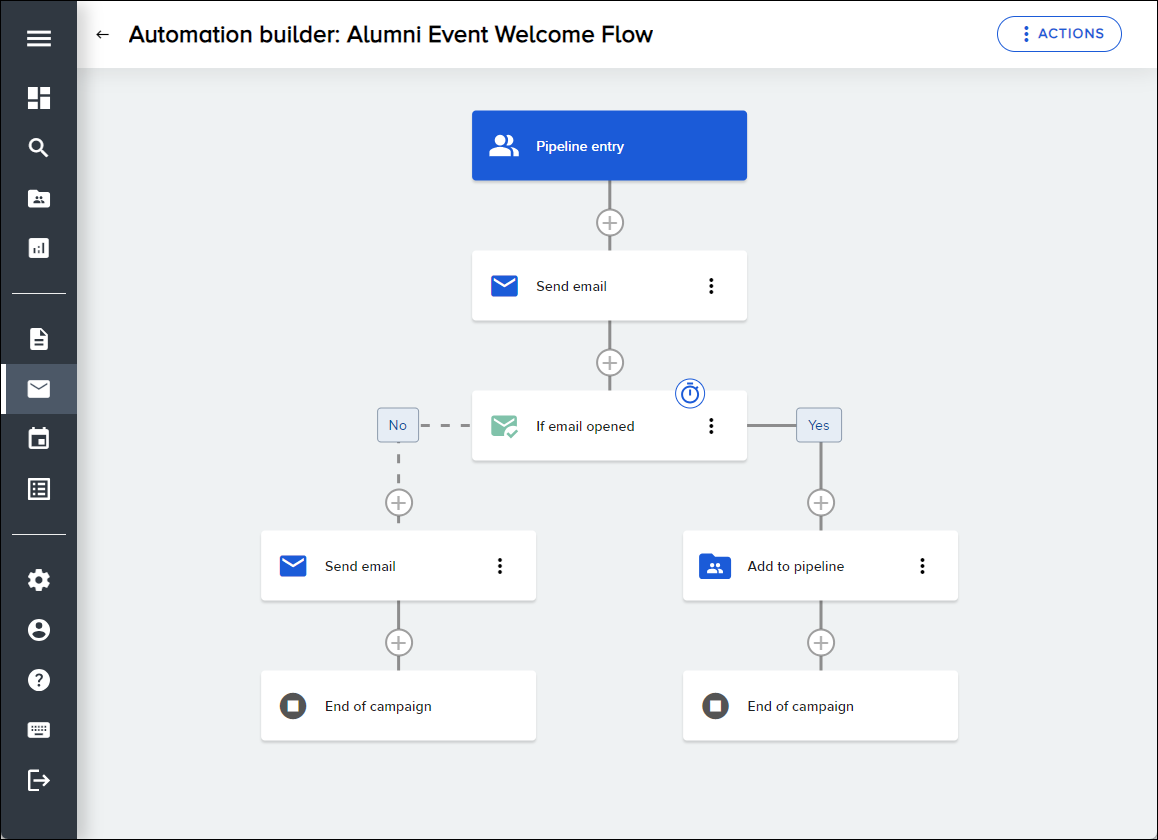Open the dashboard from sidebar
1158x840 pixels.
(38, 98)
